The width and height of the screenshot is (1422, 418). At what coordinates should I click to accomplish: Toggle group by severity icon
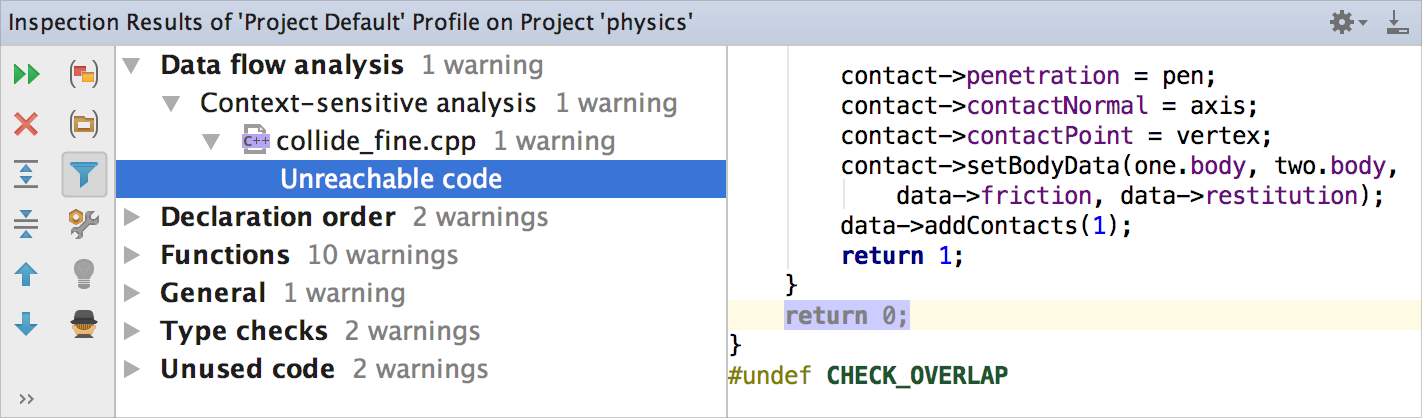[x=84, y=74]
